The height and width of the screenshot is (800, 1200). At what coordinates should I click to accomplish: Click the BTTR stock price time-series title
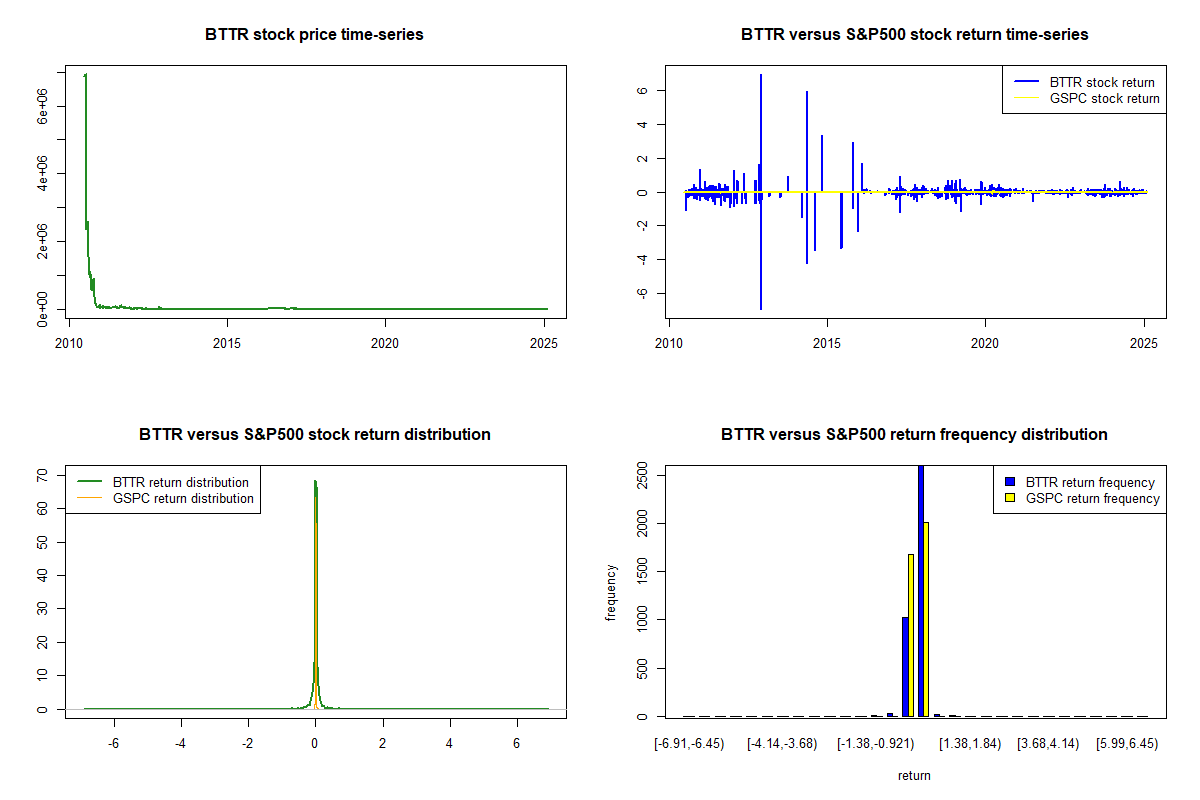pyautogui.click(x=314, y=34)
